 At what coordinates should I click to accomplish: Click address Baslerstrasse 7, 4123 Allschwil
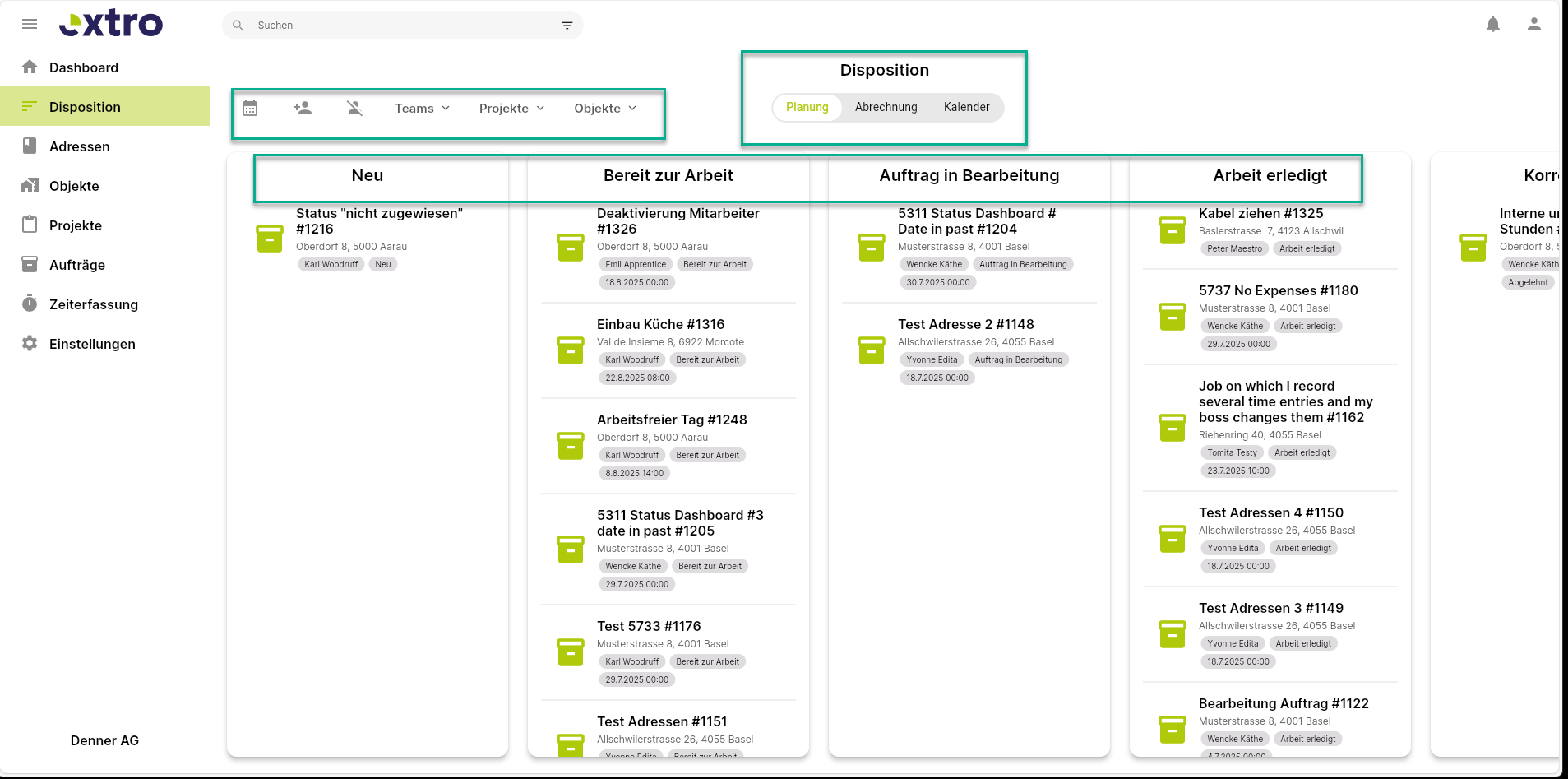pyautogui.click(x=1270, y=231)
